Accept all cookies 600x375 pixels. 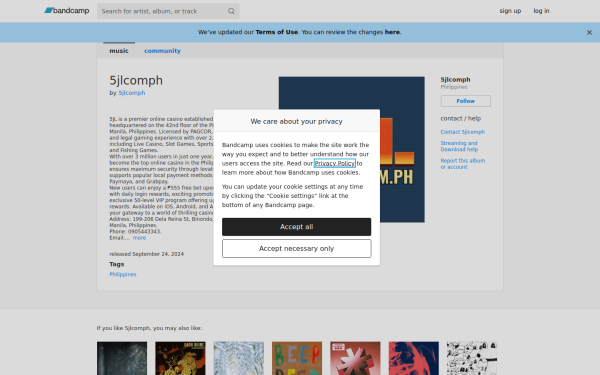(297, 227)
